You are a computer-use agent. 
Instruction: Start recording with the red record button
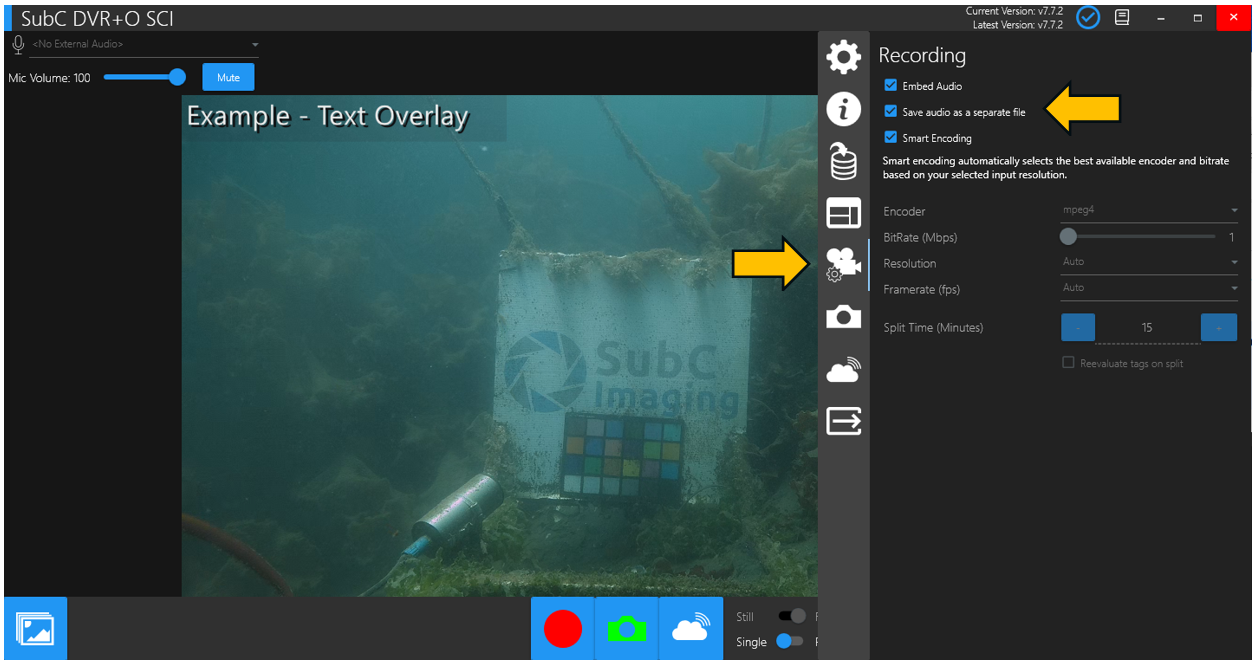point(562,629)
